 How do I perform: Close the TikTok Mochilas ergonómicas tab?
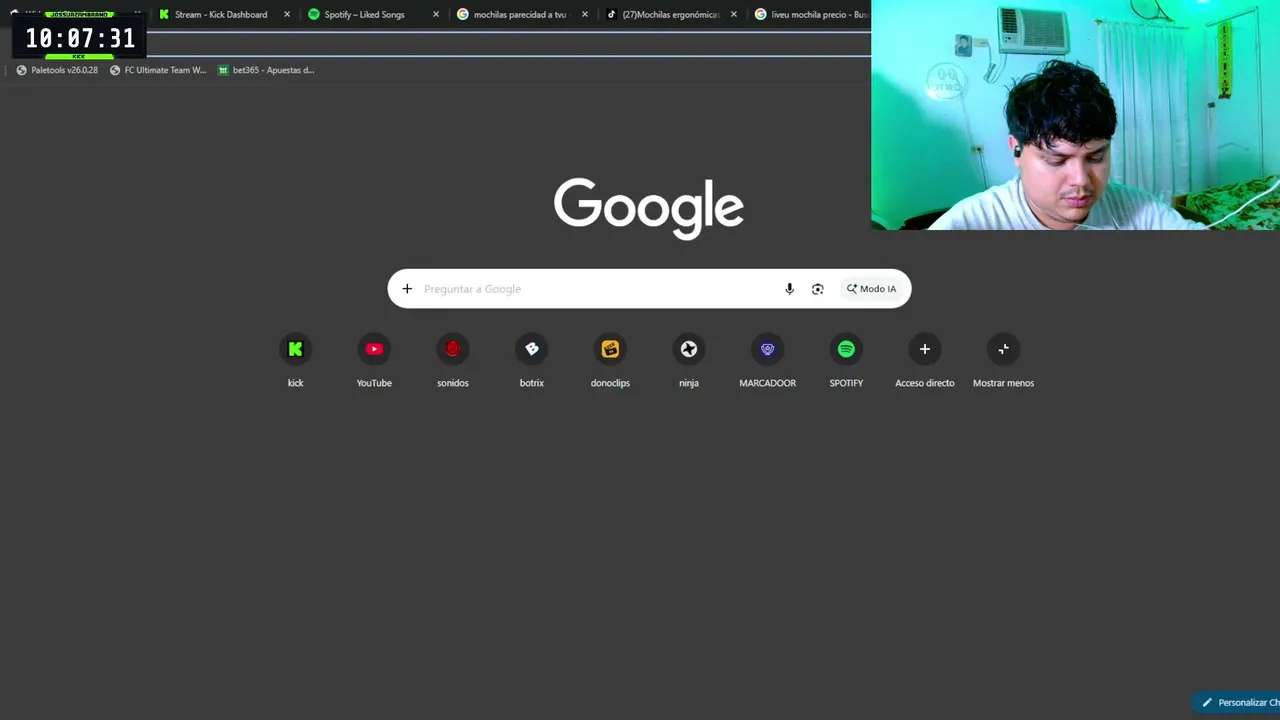click(734, 15)
